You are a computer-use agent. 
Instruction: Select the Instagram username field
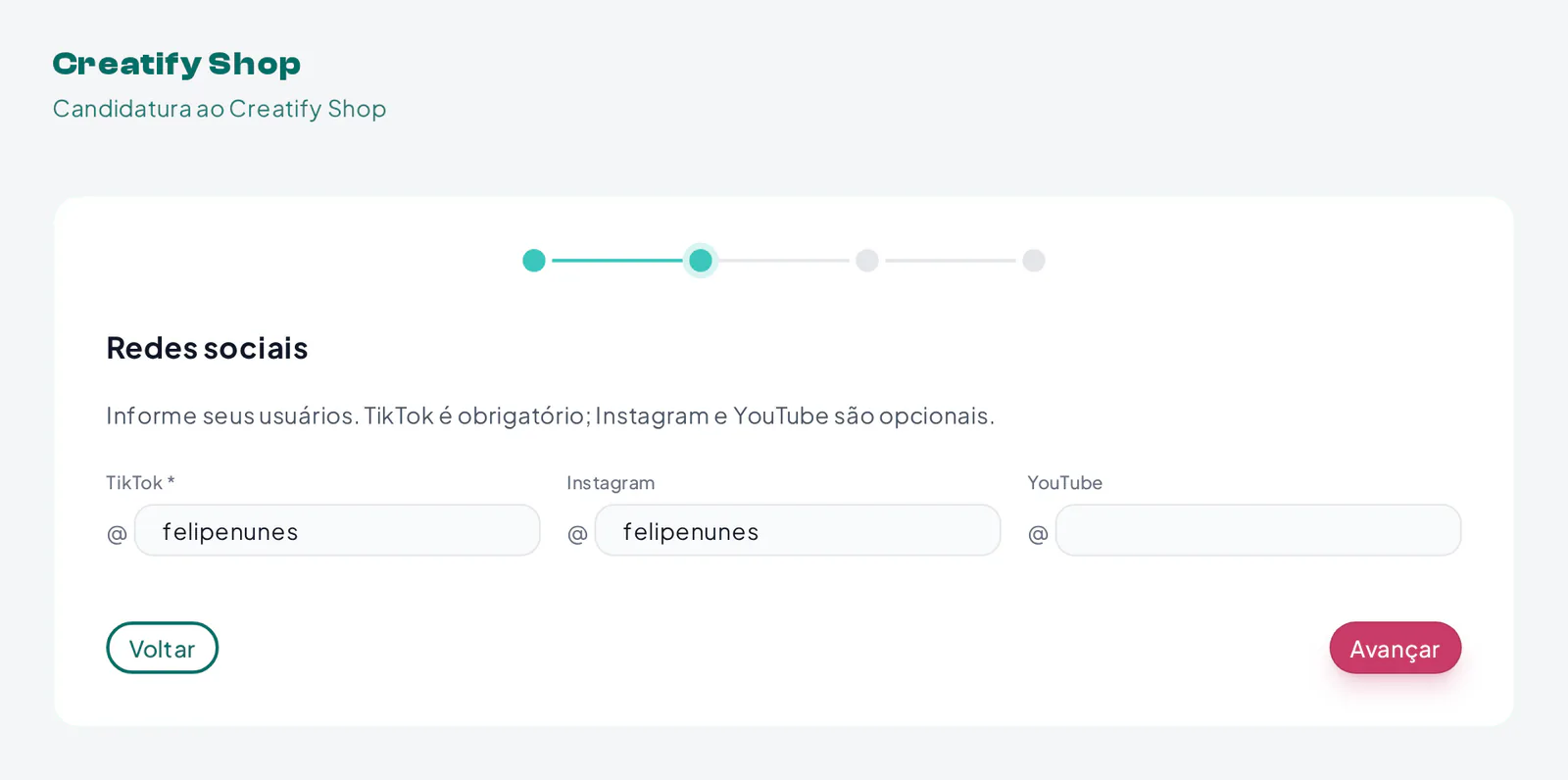(x=798, y=530)
